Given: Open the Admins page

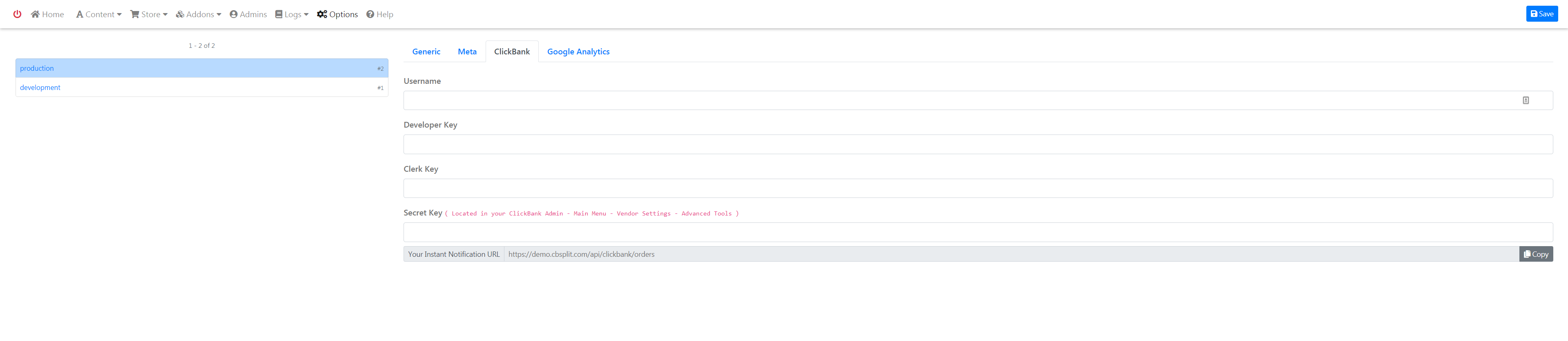Looking at the screenshot, I should coord(248,14).
